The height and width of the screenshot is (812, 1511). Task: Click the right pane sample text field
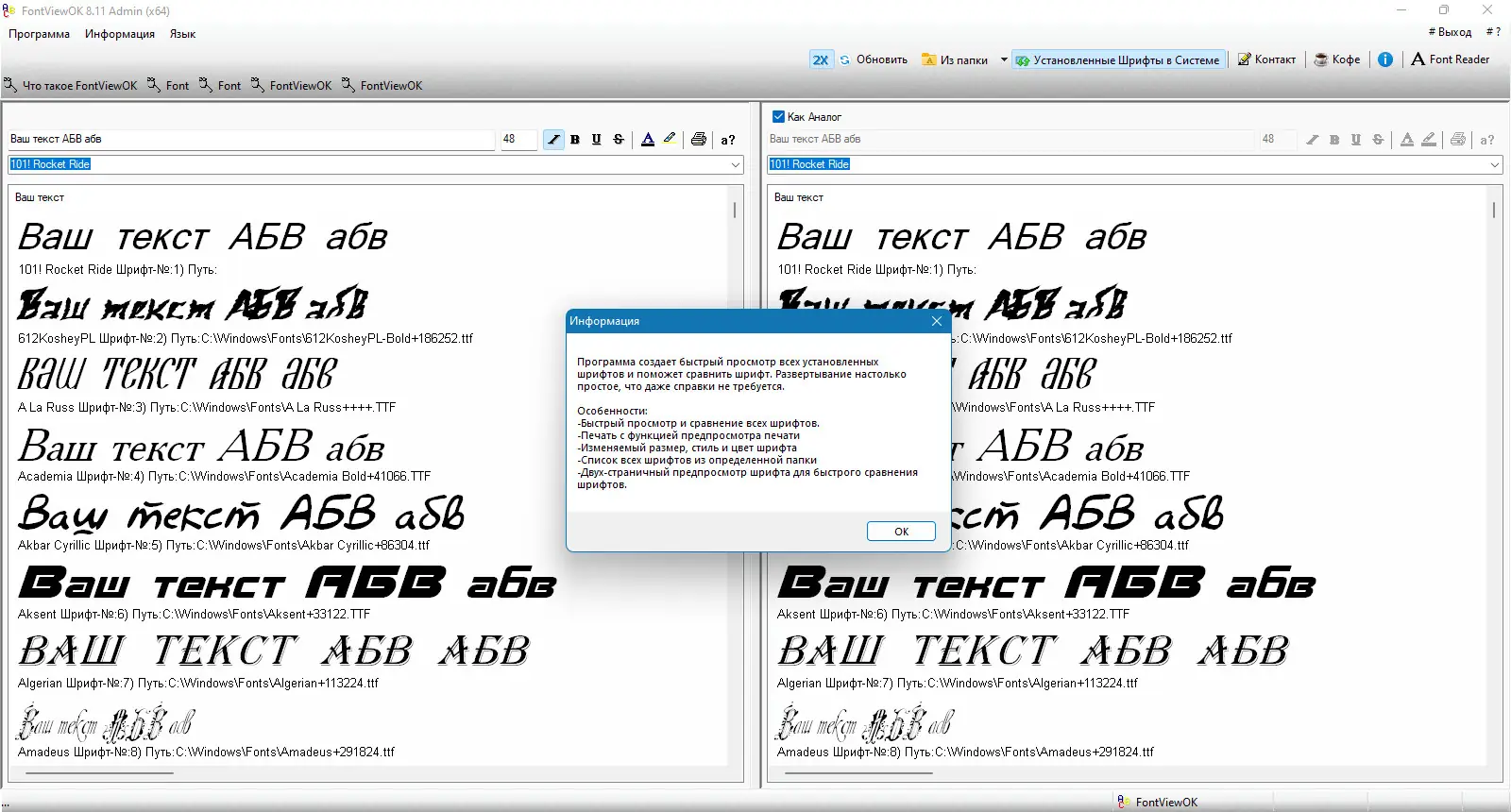[1010, 139]
